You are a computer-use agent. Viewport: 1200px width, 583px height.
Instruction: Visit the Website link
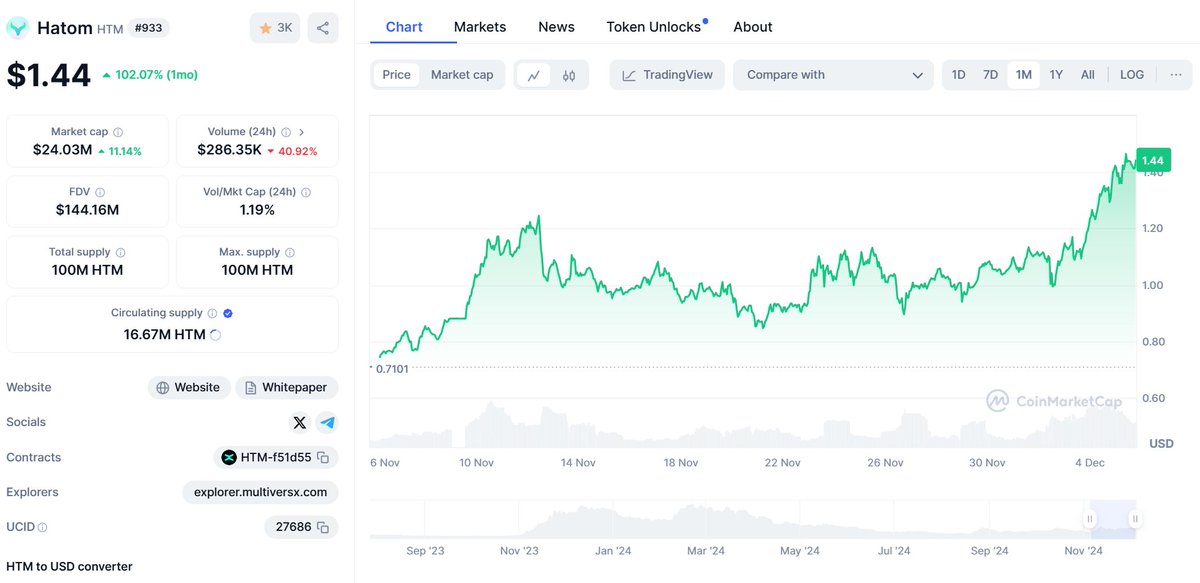click(189, 388)
